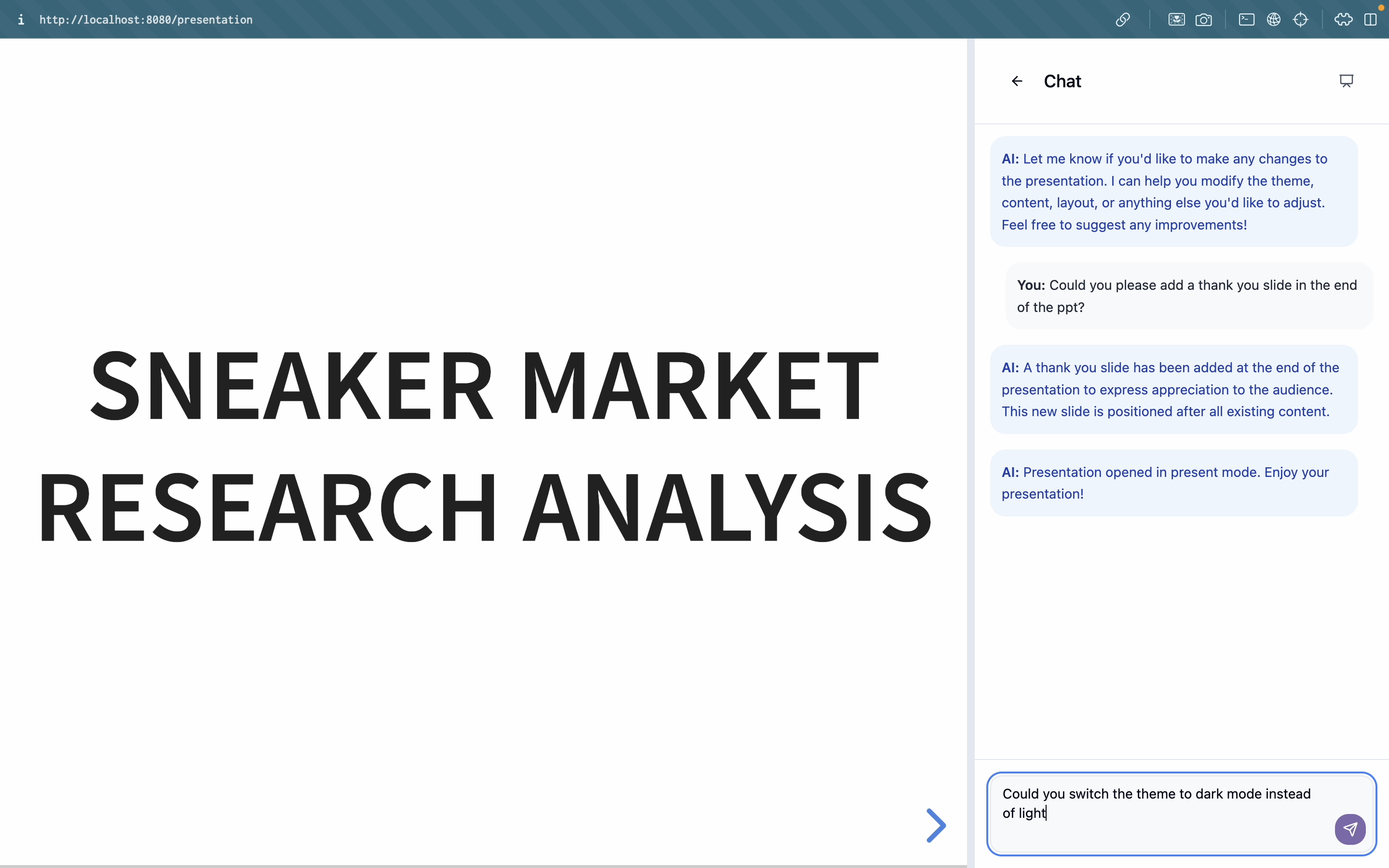Open the puzzle-piece extensions icon

pyautogui.click(x=1343, y=19)
